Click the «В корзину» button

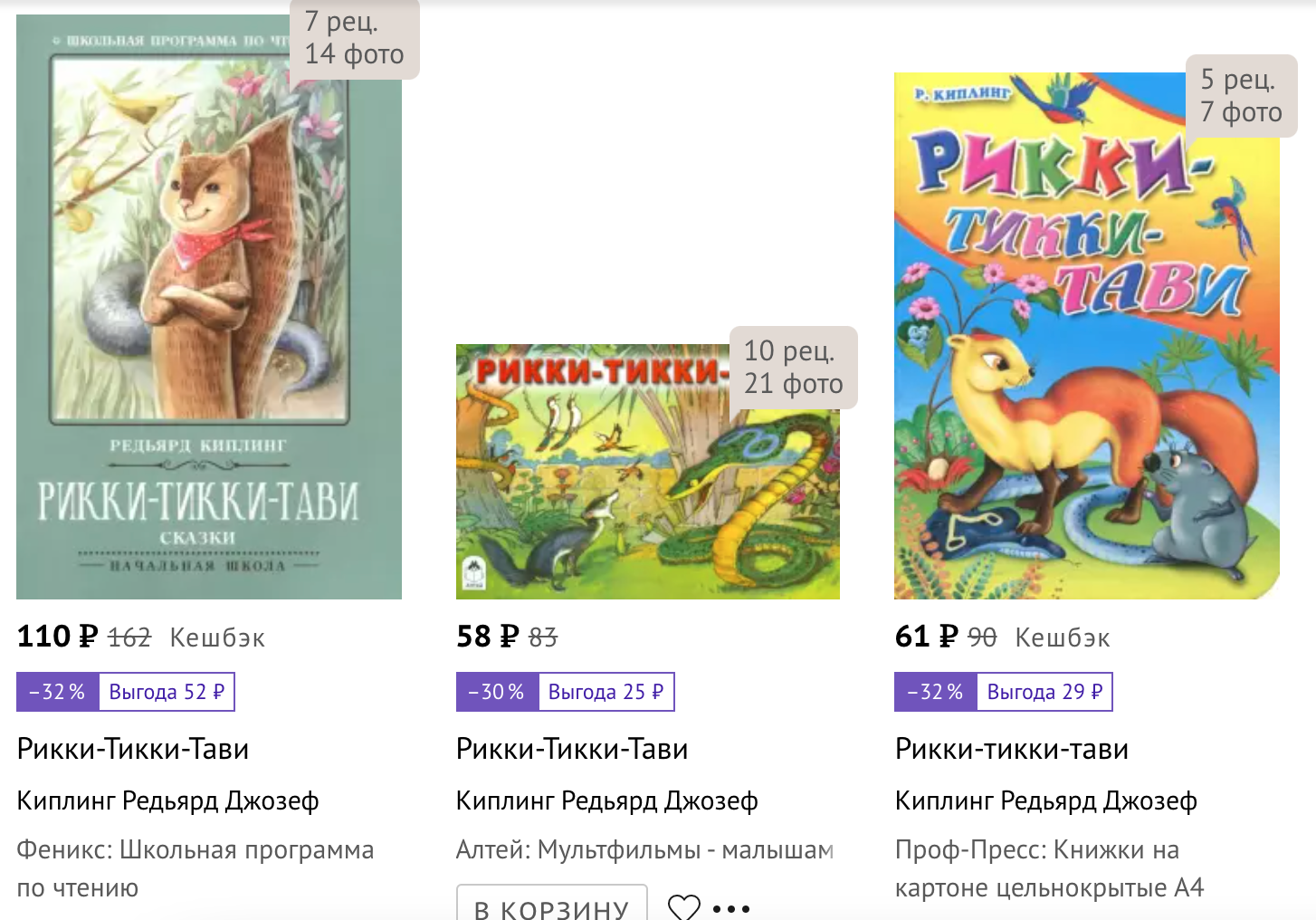pyautogui.click(x=551, y=906)
